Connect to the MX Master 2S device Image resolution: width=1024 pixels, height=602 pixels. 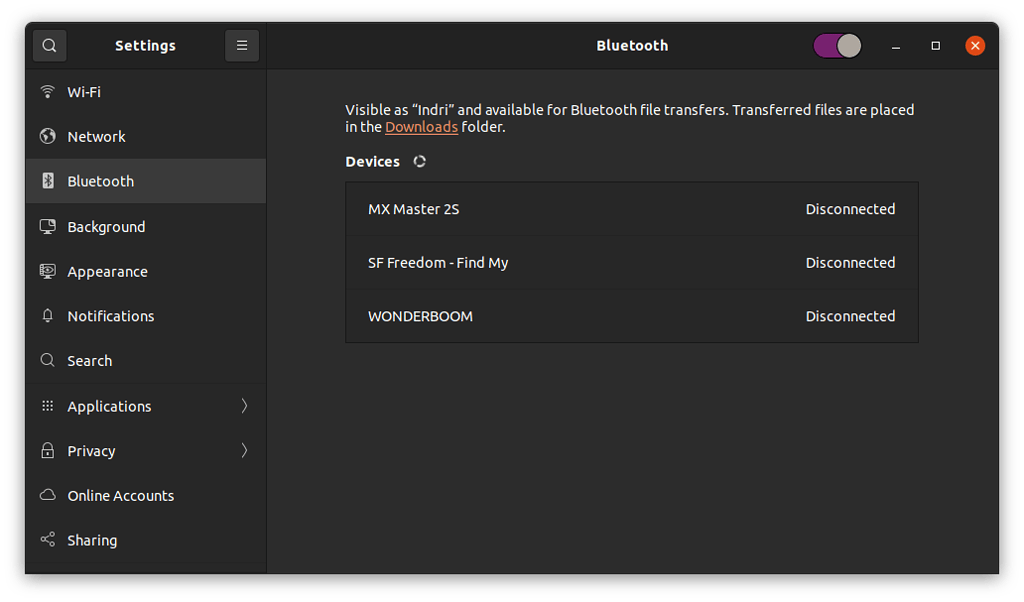coord(631,209)
